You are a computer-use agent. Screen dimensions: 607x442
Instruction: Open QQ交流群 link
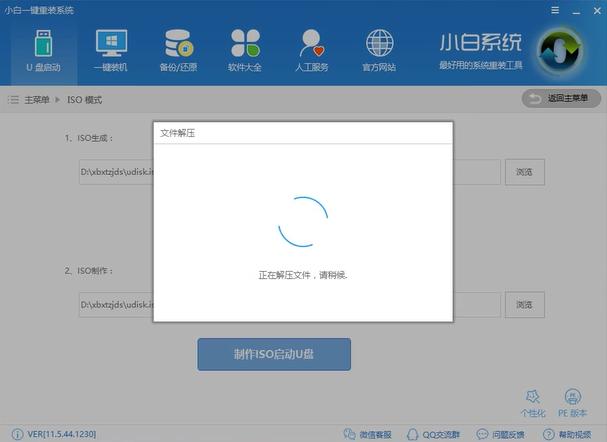(x=434, y=434)
